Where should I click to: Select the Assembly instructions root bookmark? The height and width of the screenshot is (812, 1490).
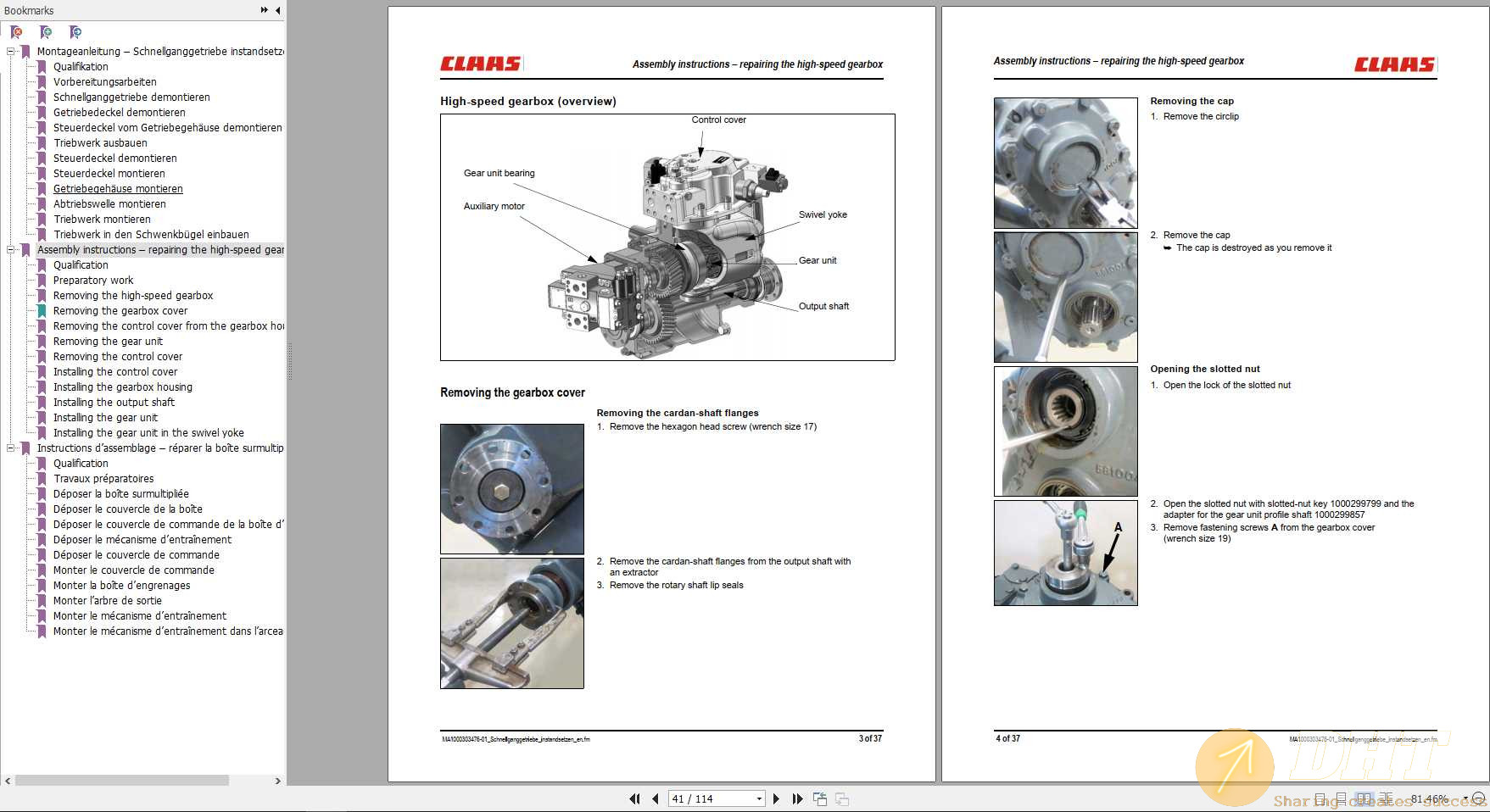(160, 249)
